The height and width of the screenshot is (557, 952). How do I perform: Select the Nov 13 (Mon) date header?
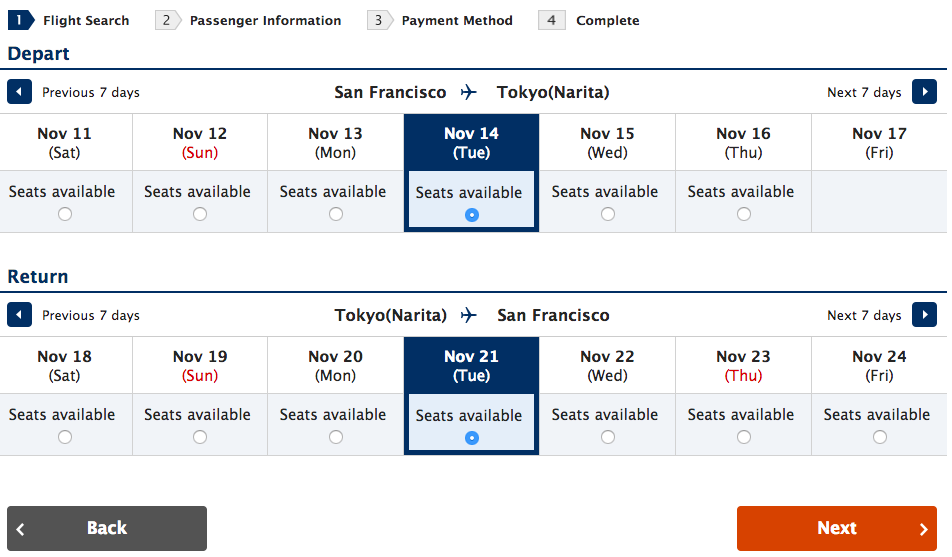tap(335, 142)
